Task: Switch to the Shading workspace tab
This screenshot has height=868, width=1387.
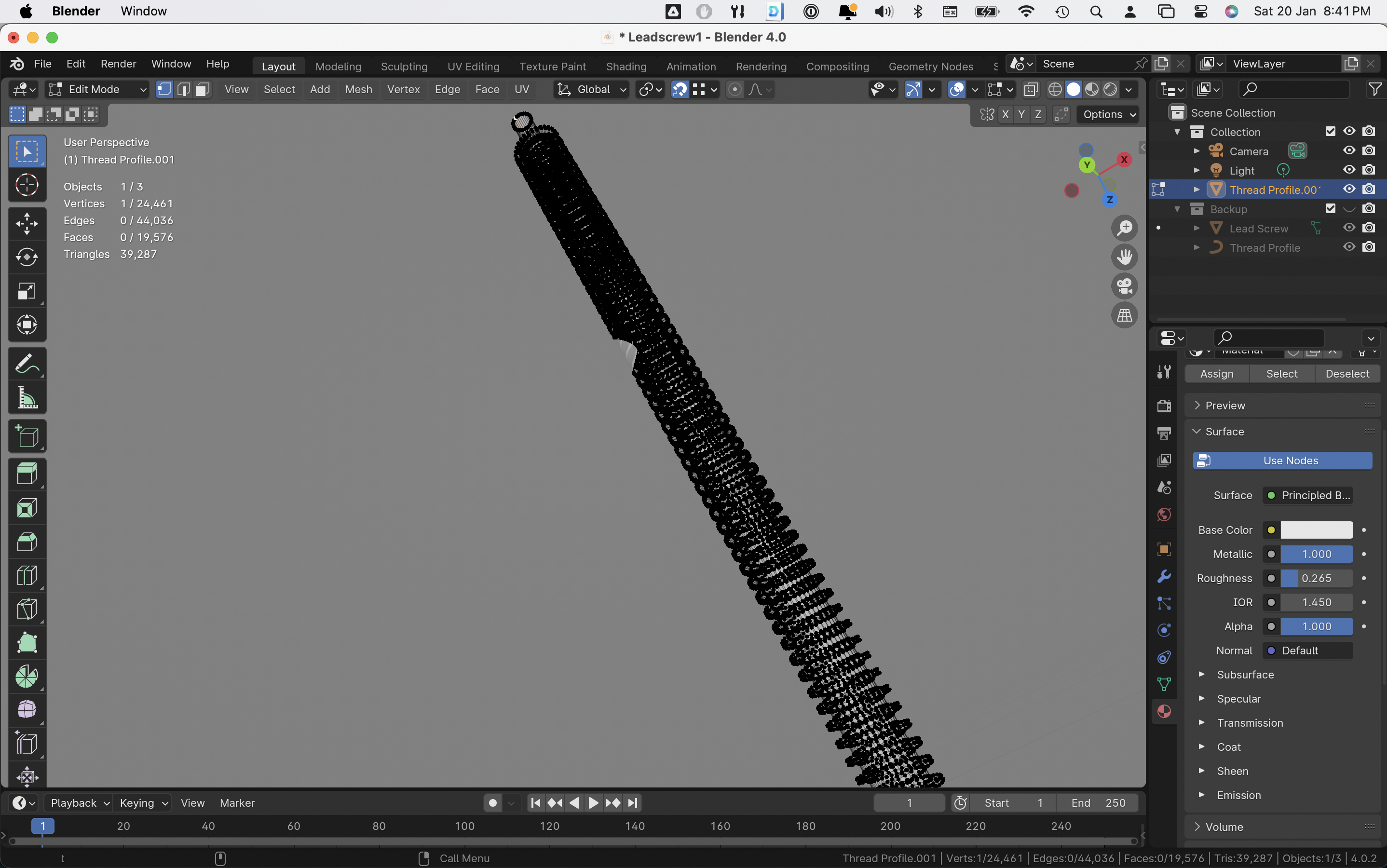Action: pos(626,67)
